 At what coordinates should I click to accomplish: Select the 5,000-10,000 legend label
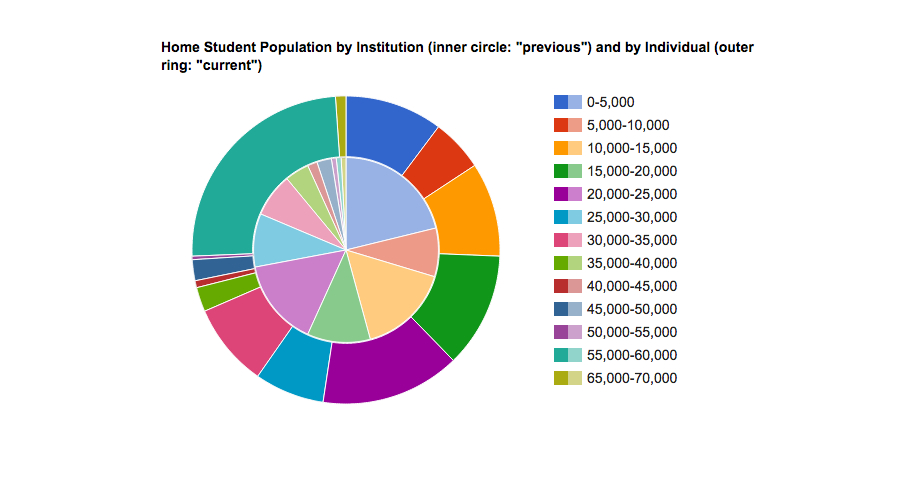coord(628,125)
